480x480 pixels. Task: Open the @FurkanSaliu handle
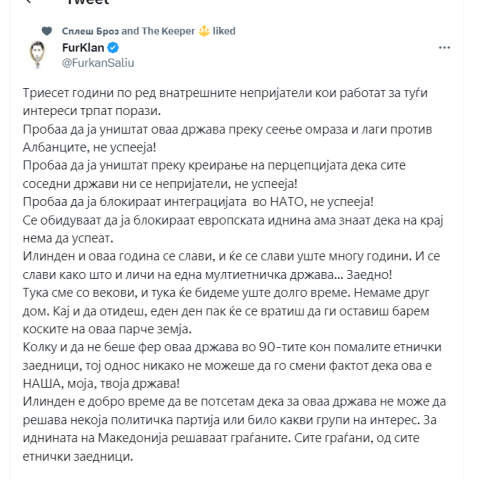pos(98,63)
